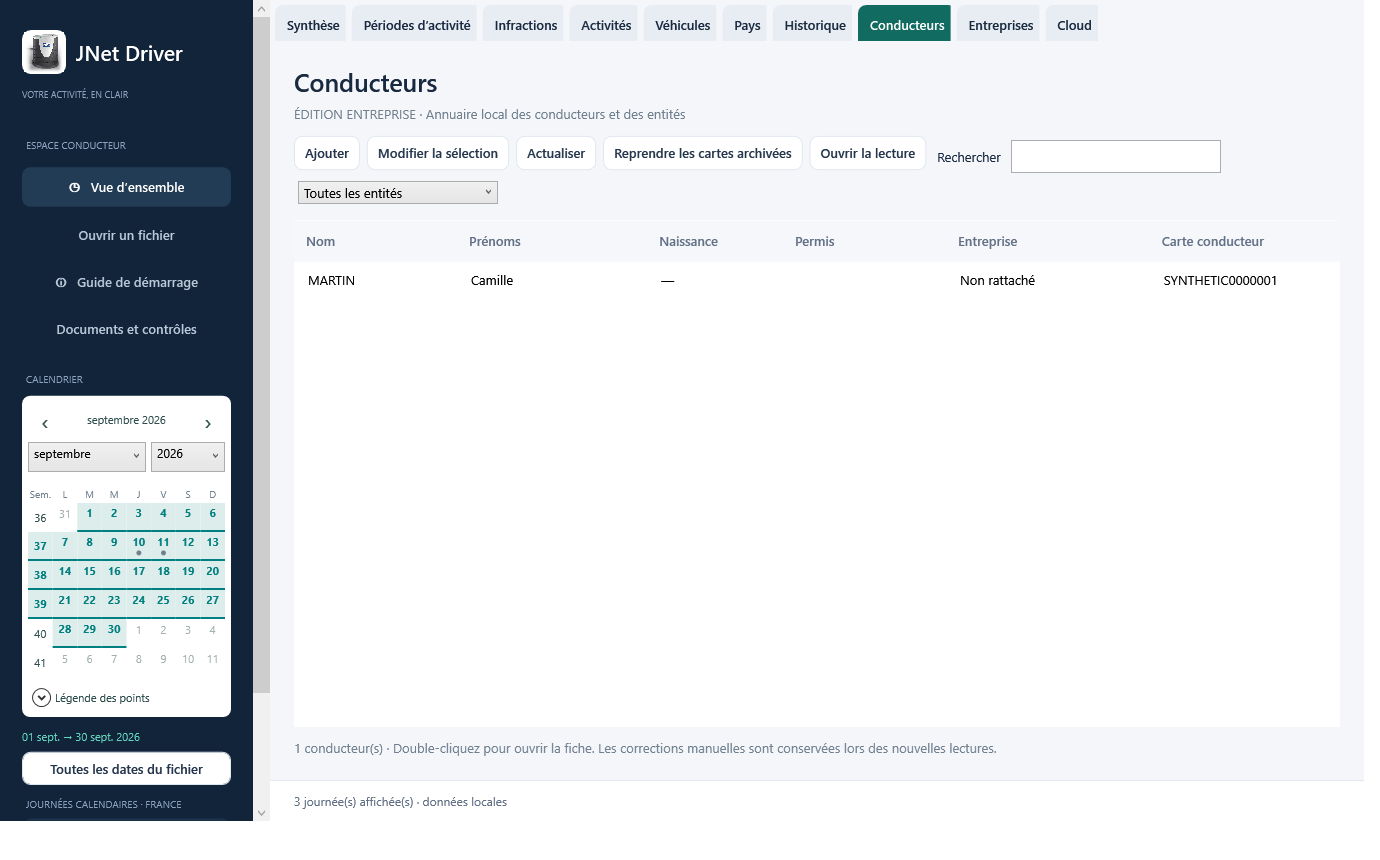Refresh the list with Actualiser
Image resolution: width=1380 pixels, height=860 pixels.
556,153
